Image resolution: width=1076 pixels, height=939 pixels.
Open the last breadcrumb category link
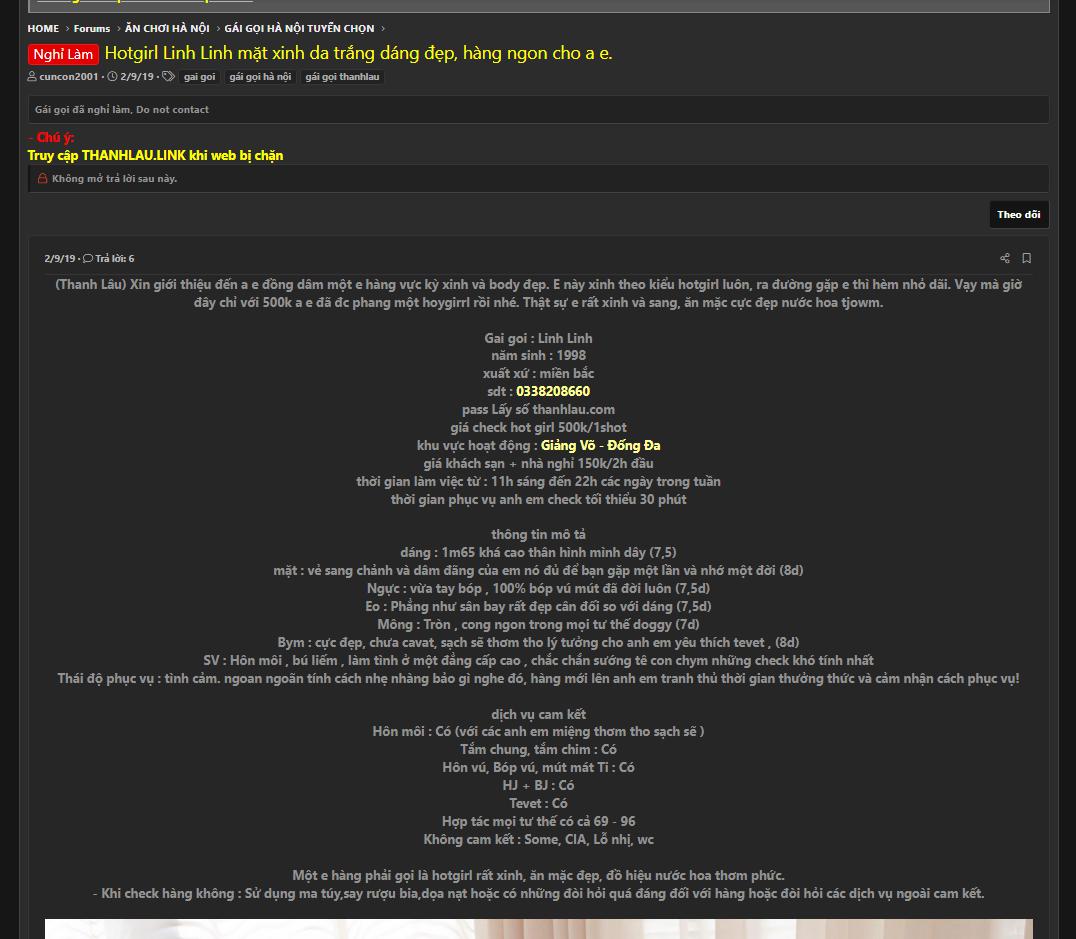click(299, 28)
